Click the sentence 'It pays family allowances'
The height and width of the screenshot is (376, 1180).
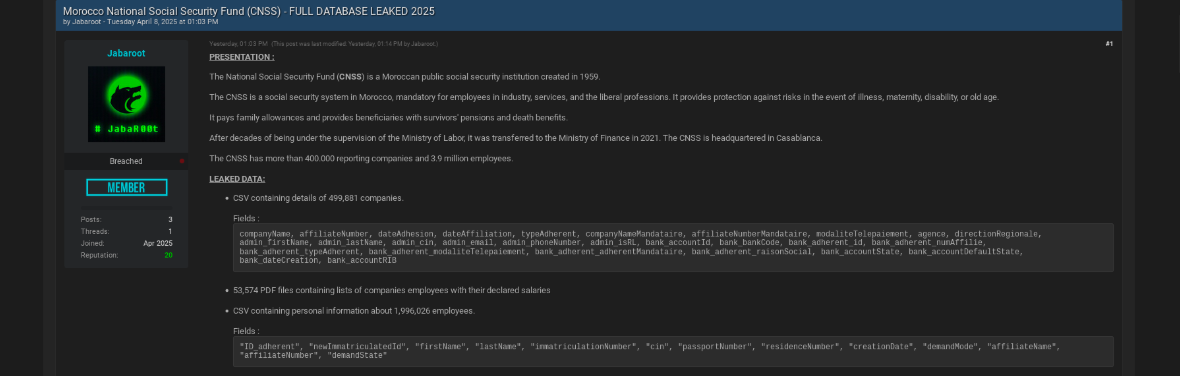pyautogui.click(x=388, y=118)
